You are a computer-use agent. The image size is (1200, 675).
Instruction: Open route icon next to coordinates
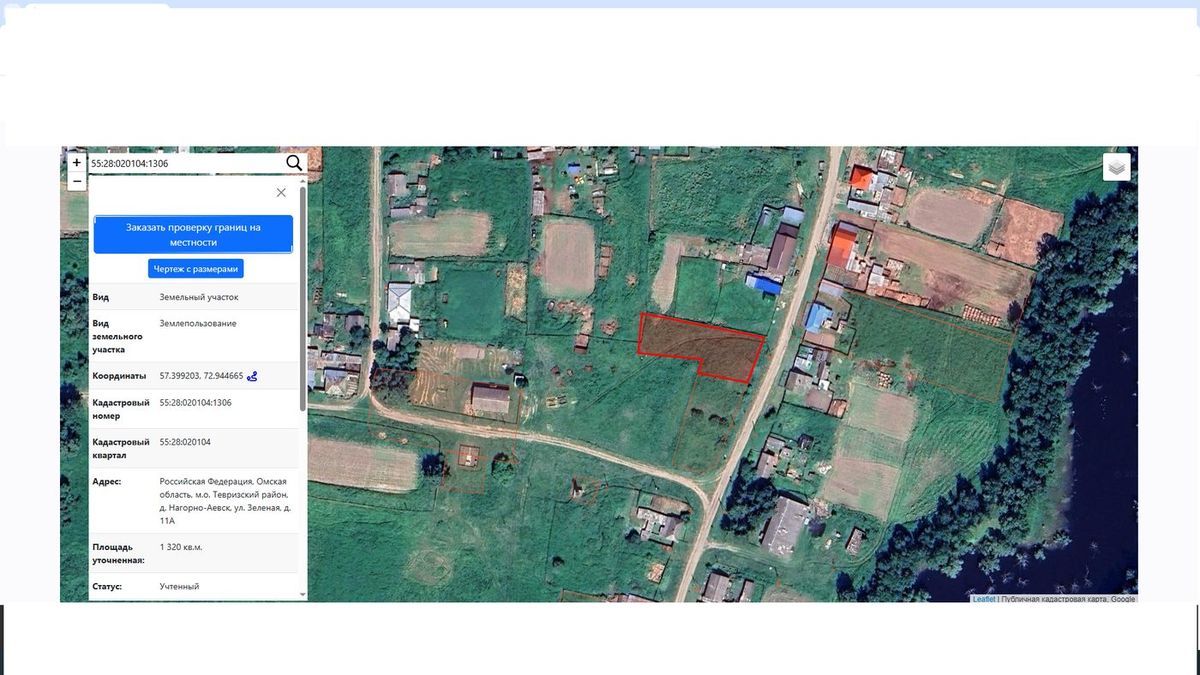252,376
